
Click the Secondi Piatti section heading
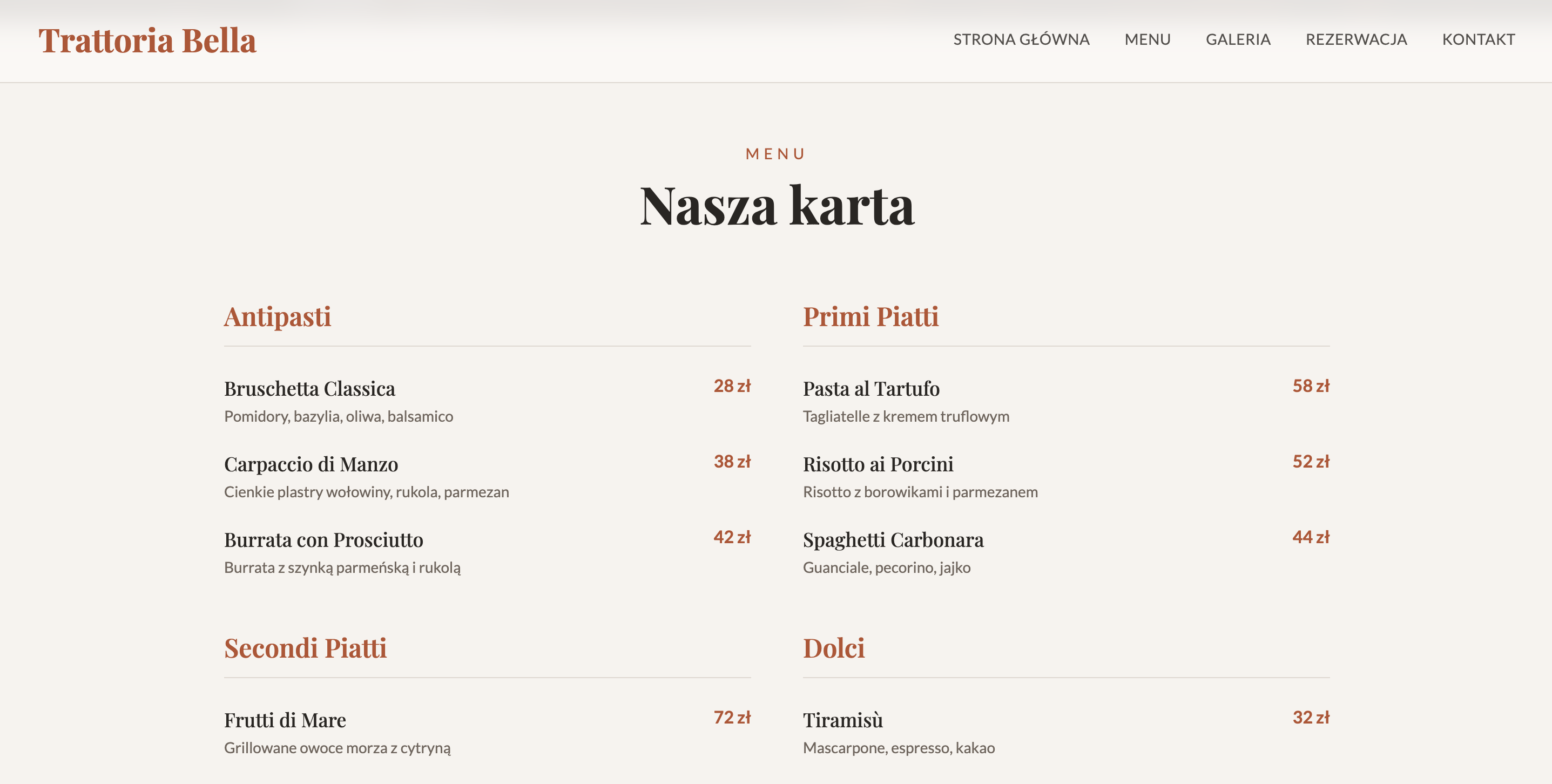305,648
